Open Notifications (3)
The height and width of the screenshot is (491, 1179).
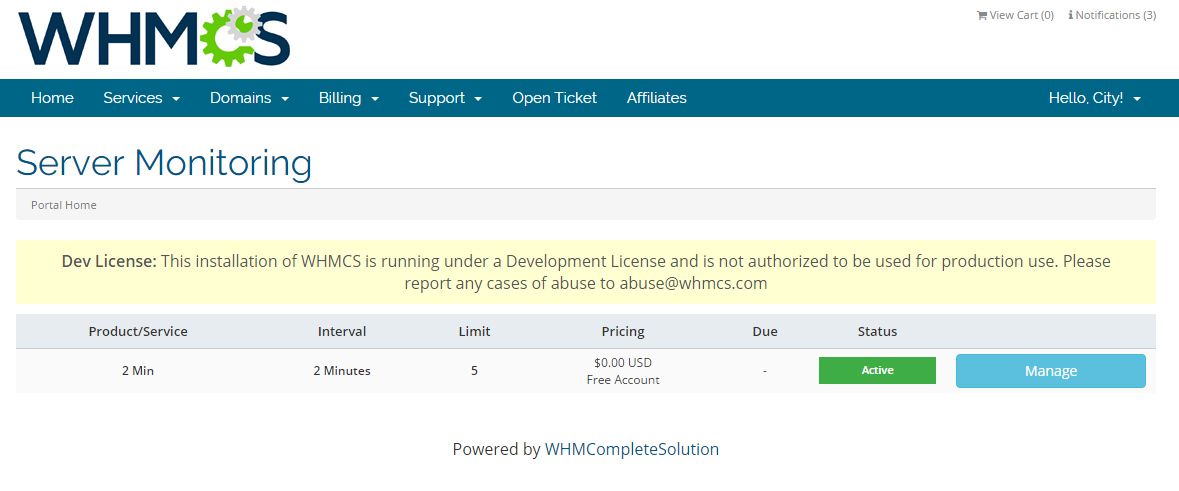(x=1112, y=15)
